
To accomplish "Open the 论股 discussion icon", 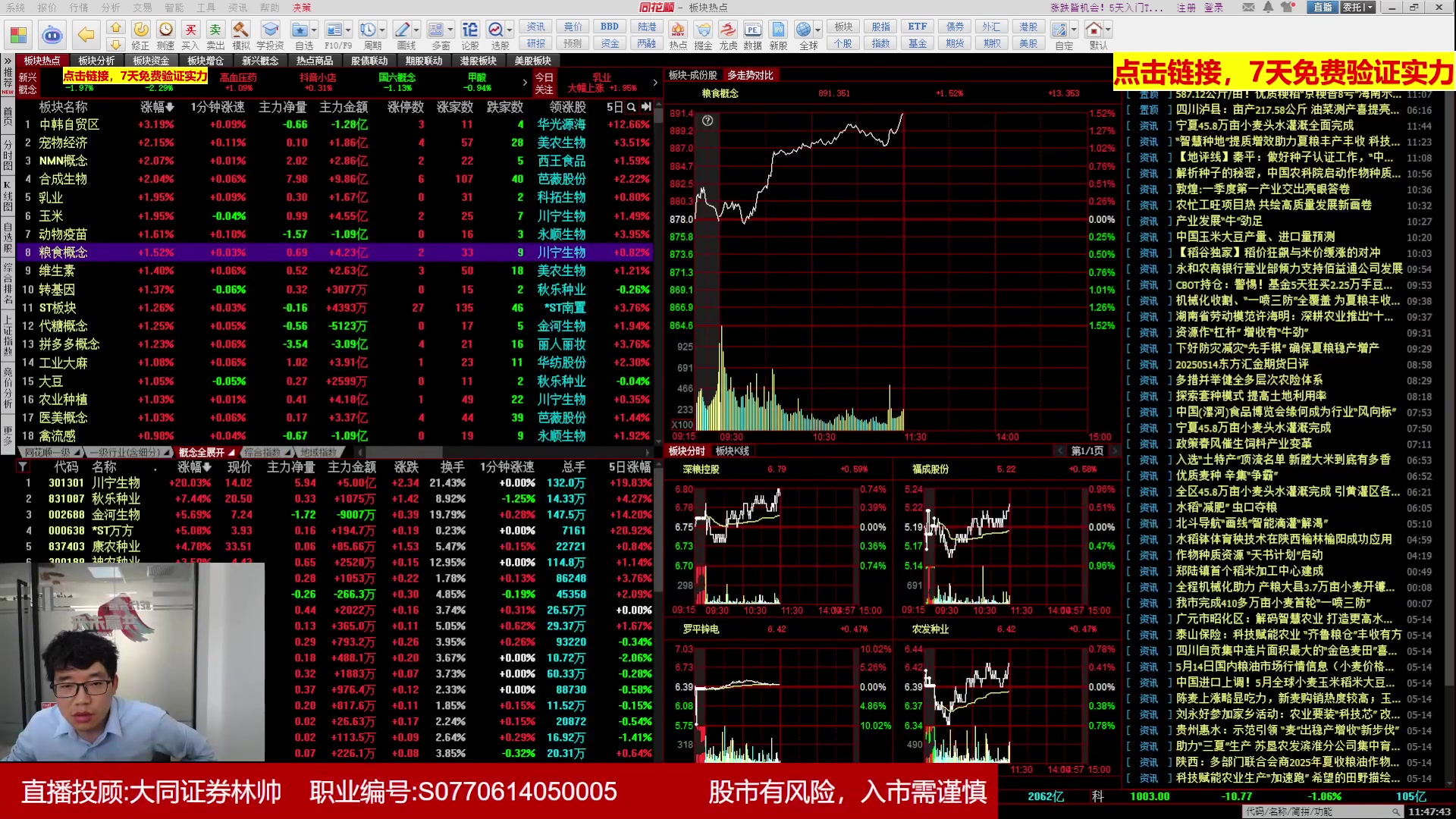I will pos(470,31).
